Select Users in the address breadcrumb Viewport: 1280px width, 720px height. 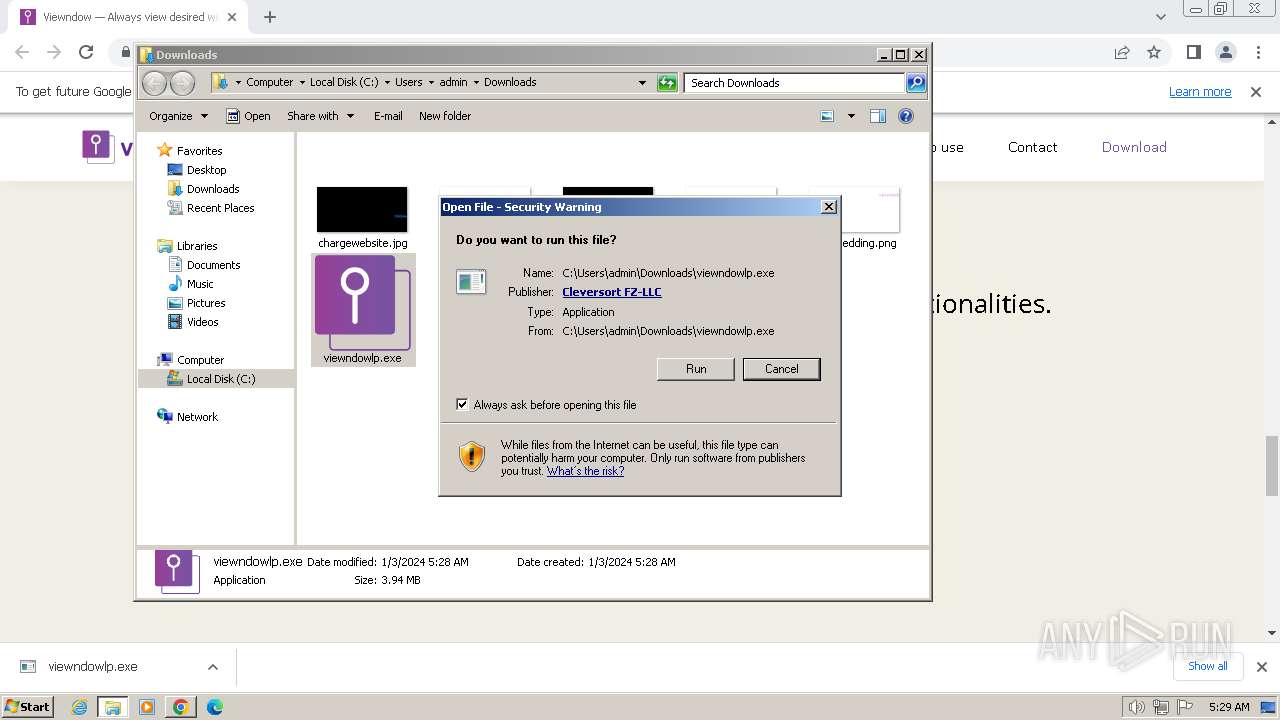tap(408, 83)
